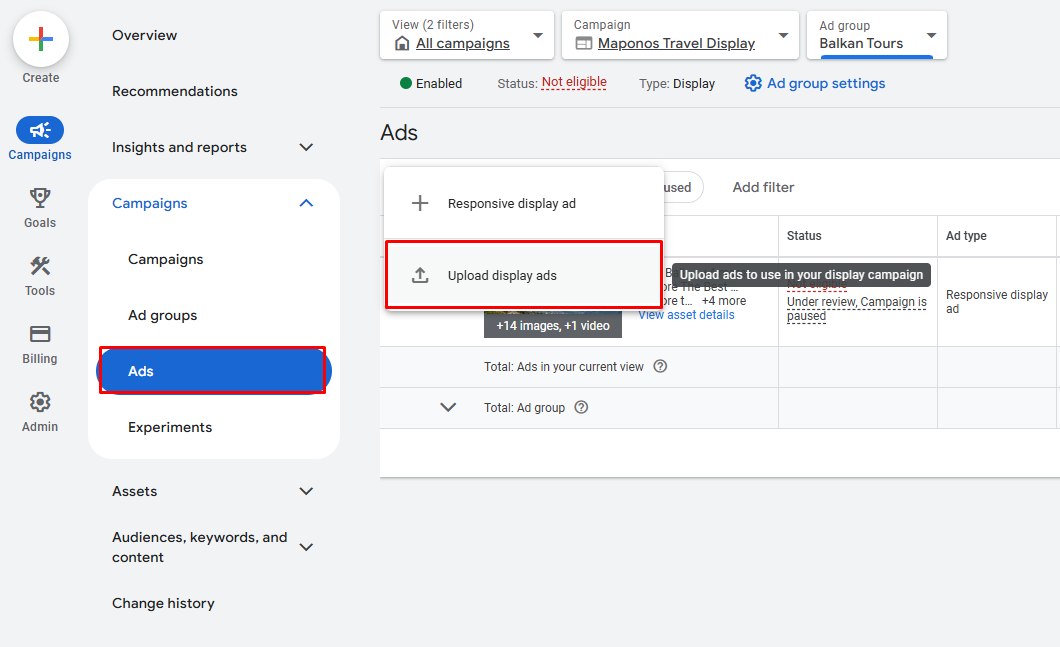Collapse the Campaigns section chevron
This screenshot has height=647, width=1060.
(x=306, y=203)
